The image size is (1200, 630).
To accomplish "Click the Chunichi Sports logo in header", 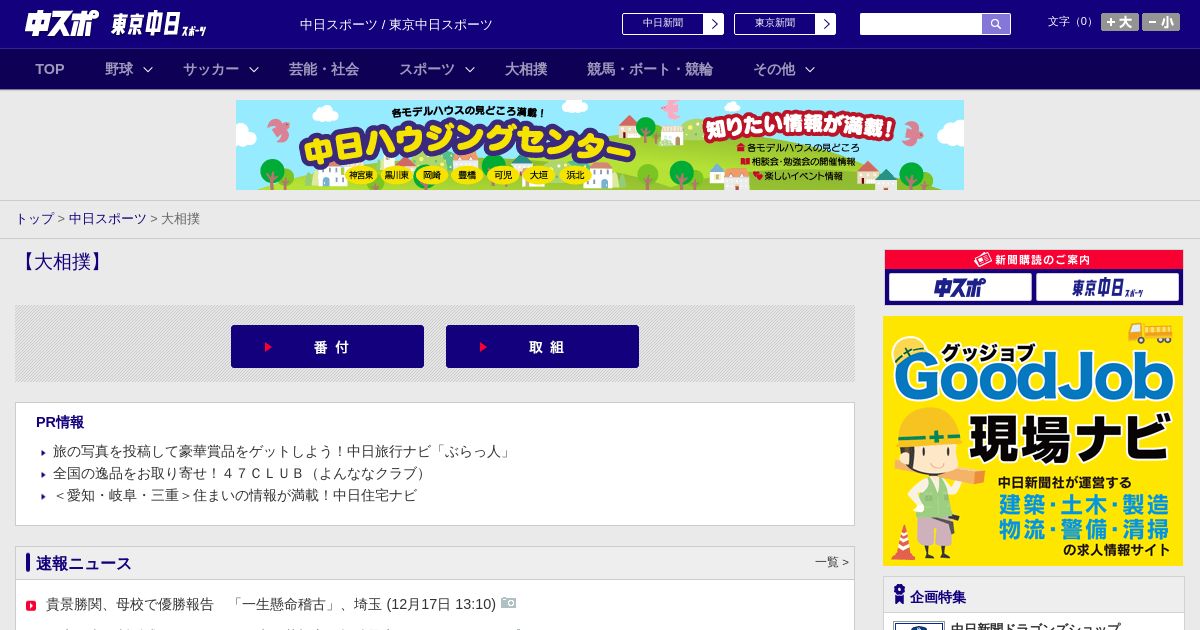I will 61,23.
